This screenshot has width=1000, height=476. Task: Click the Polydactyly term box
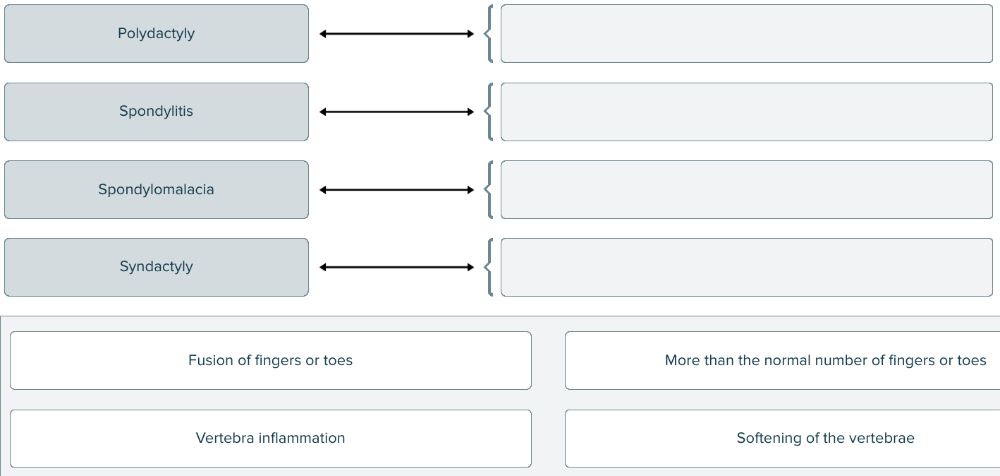coord(156,34)
